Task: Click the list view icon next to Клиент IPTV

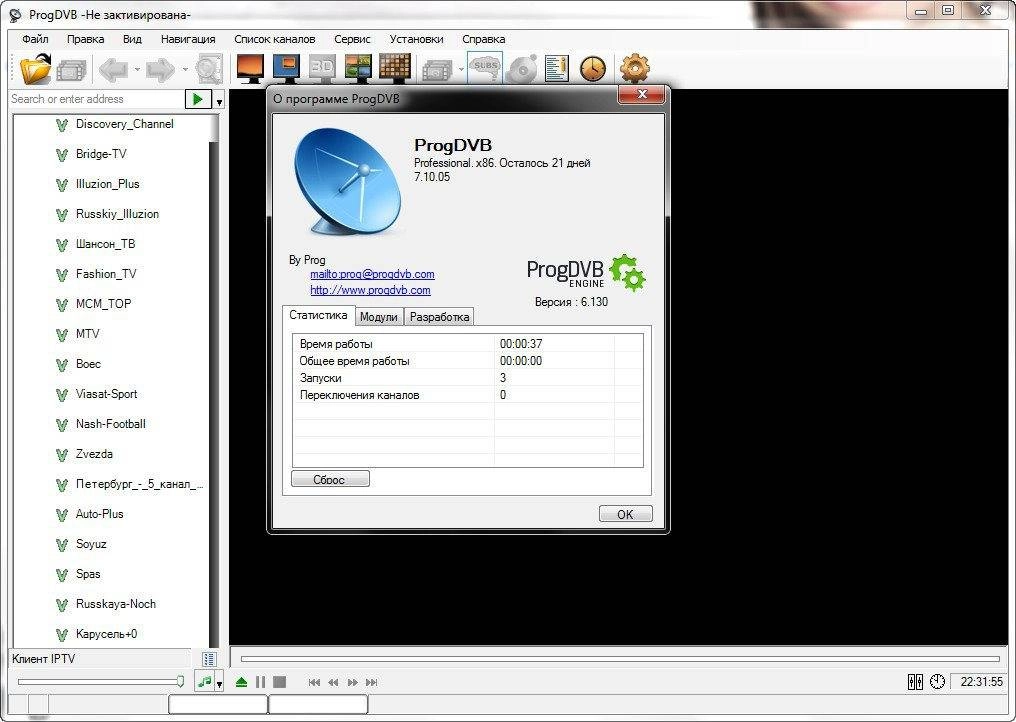Action: (x=209, y=659)
